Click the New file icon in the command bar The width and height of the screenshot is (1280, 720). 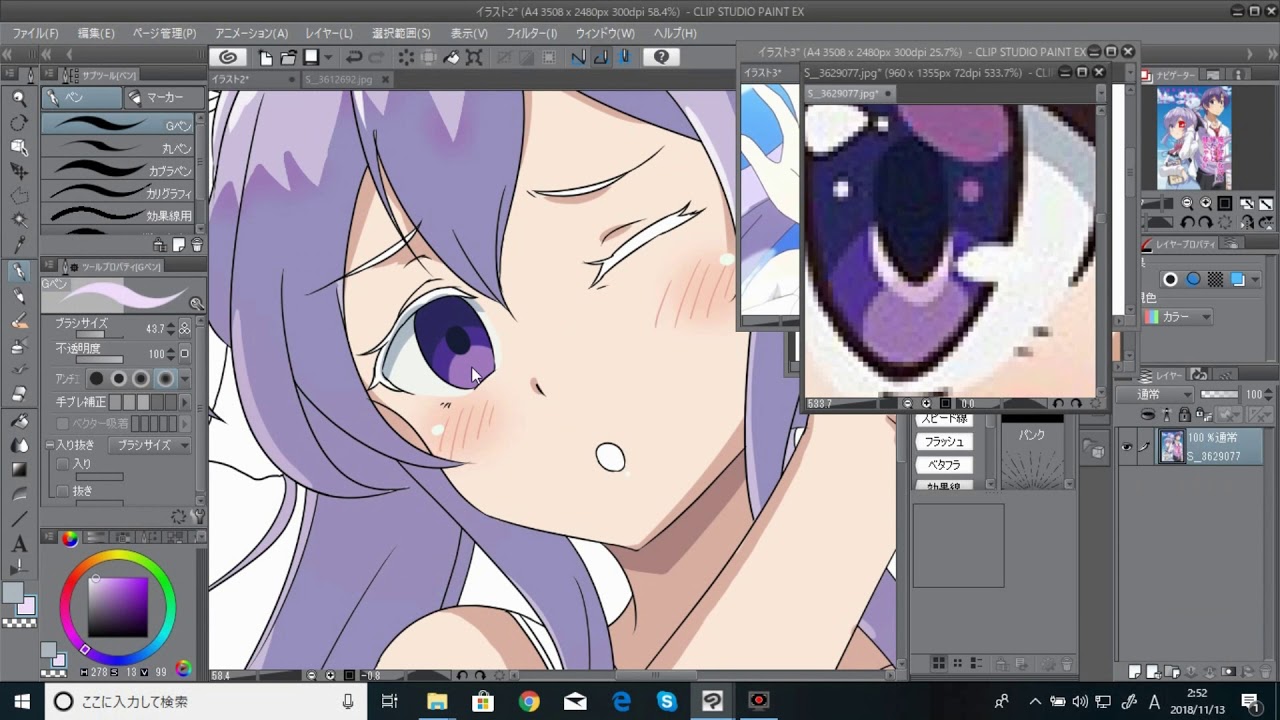(266, 58)
